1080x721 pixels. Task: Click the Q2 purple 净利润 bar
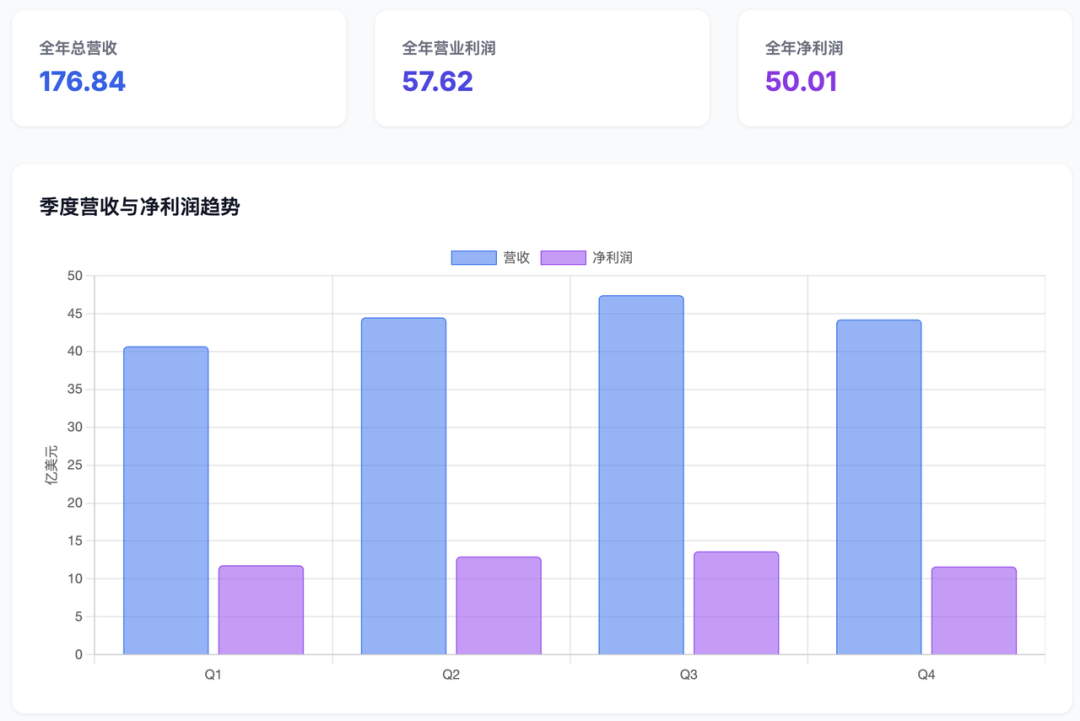[498, 606]
